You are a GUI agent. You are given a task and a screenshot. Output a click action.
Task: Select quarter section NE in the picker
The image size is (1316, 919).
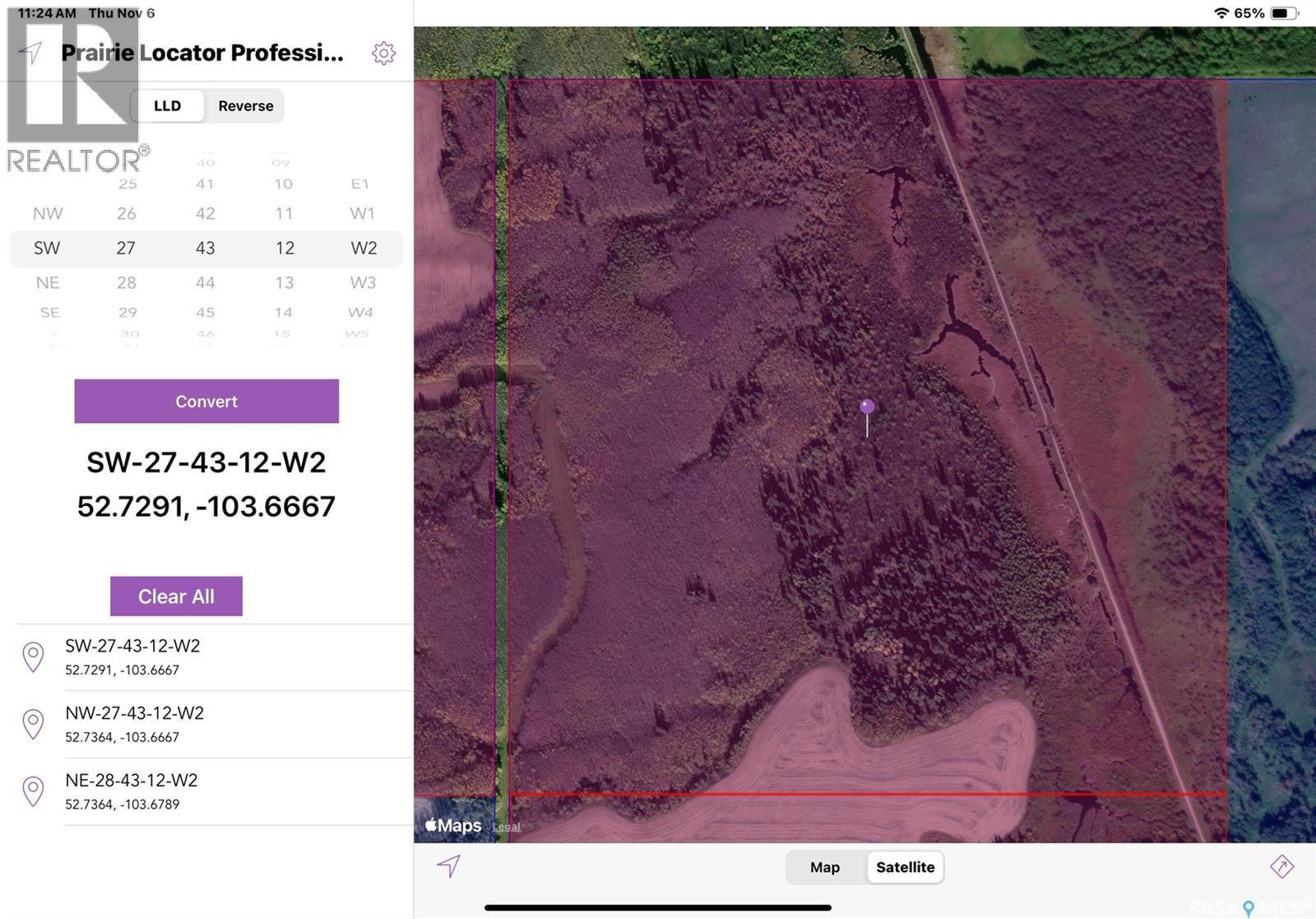click(49, 282)
